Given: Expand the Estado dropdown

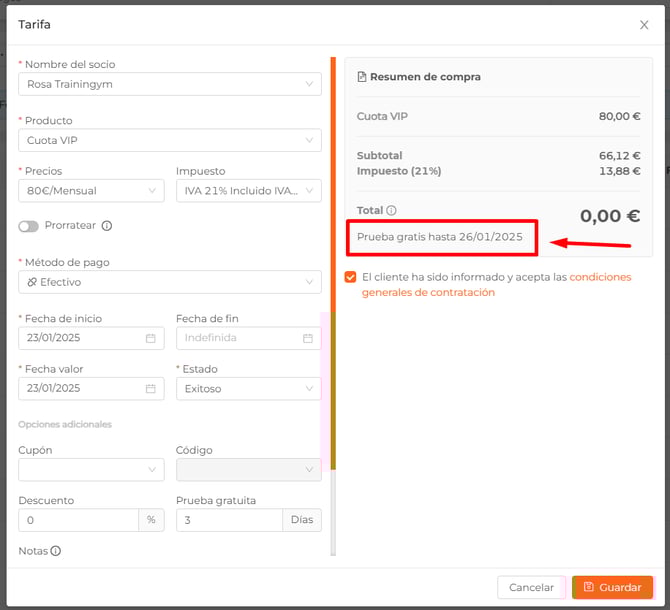Looking at the screenshot, I should pyautogui.click(x=248, y=388).
